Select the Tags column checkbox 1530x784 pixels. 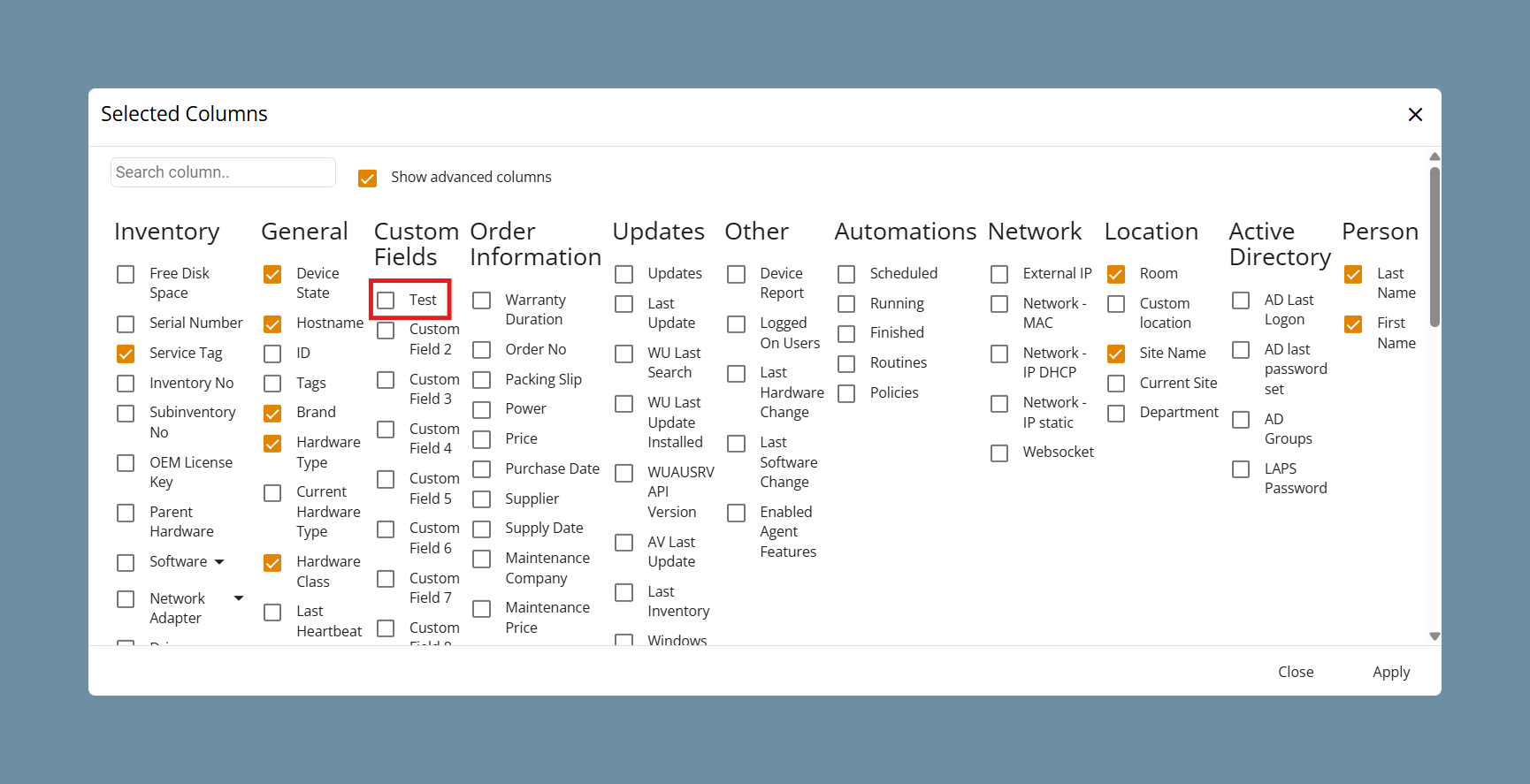[x=272, y=384]
